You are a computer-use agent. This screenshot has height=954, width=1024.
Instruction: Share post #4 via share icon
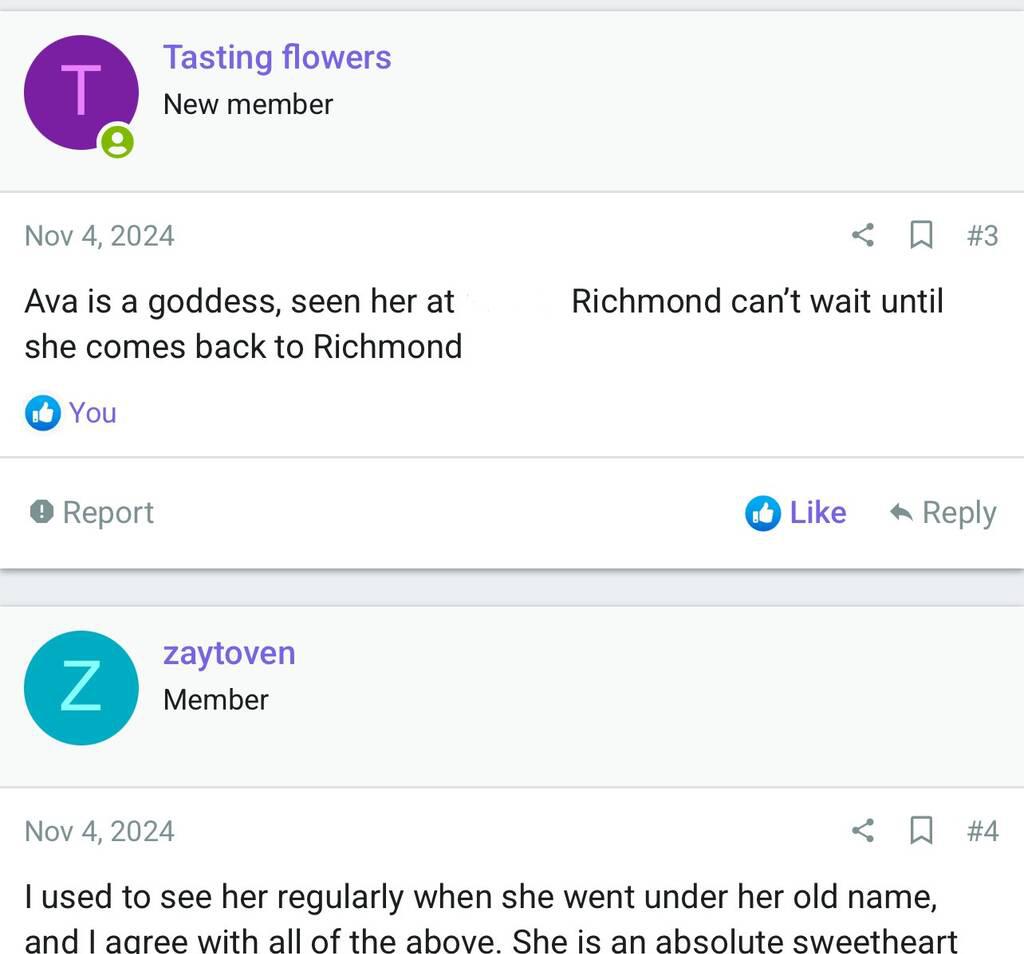tap(862, 830)
